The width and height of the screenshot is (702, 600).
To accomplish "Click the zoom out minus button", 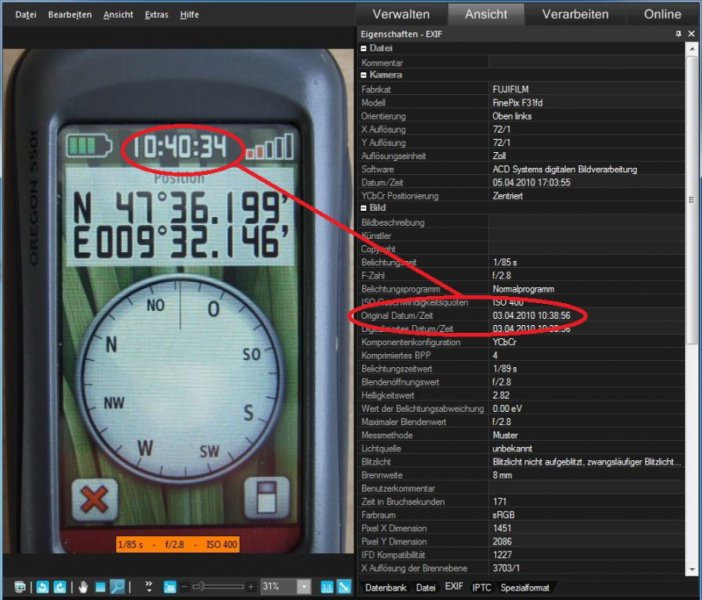I will 184,587.
